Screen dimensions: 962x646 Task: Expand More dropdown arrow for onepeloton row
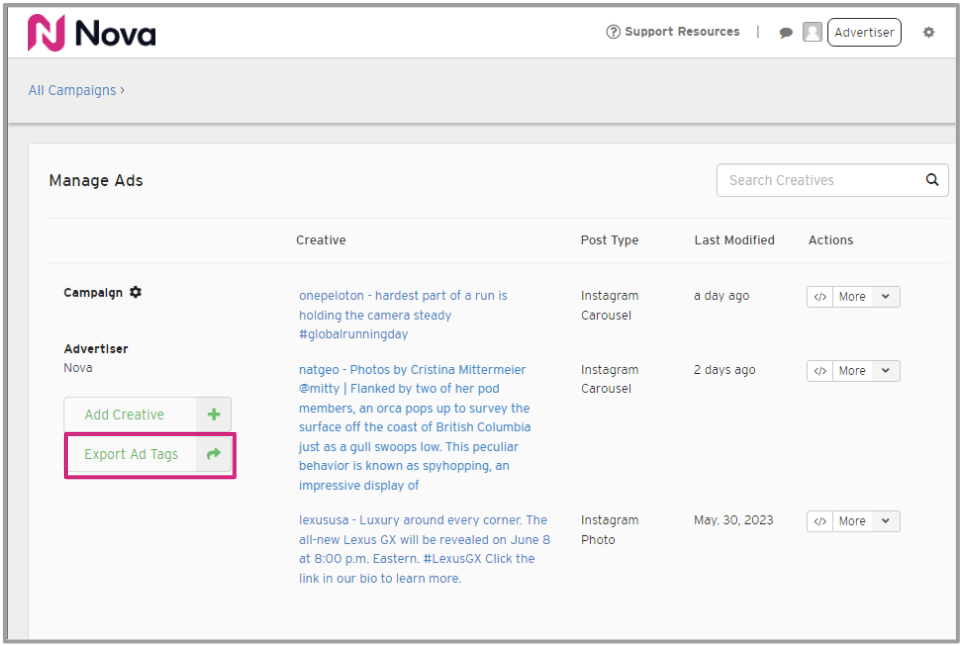(x=886, y=297)
